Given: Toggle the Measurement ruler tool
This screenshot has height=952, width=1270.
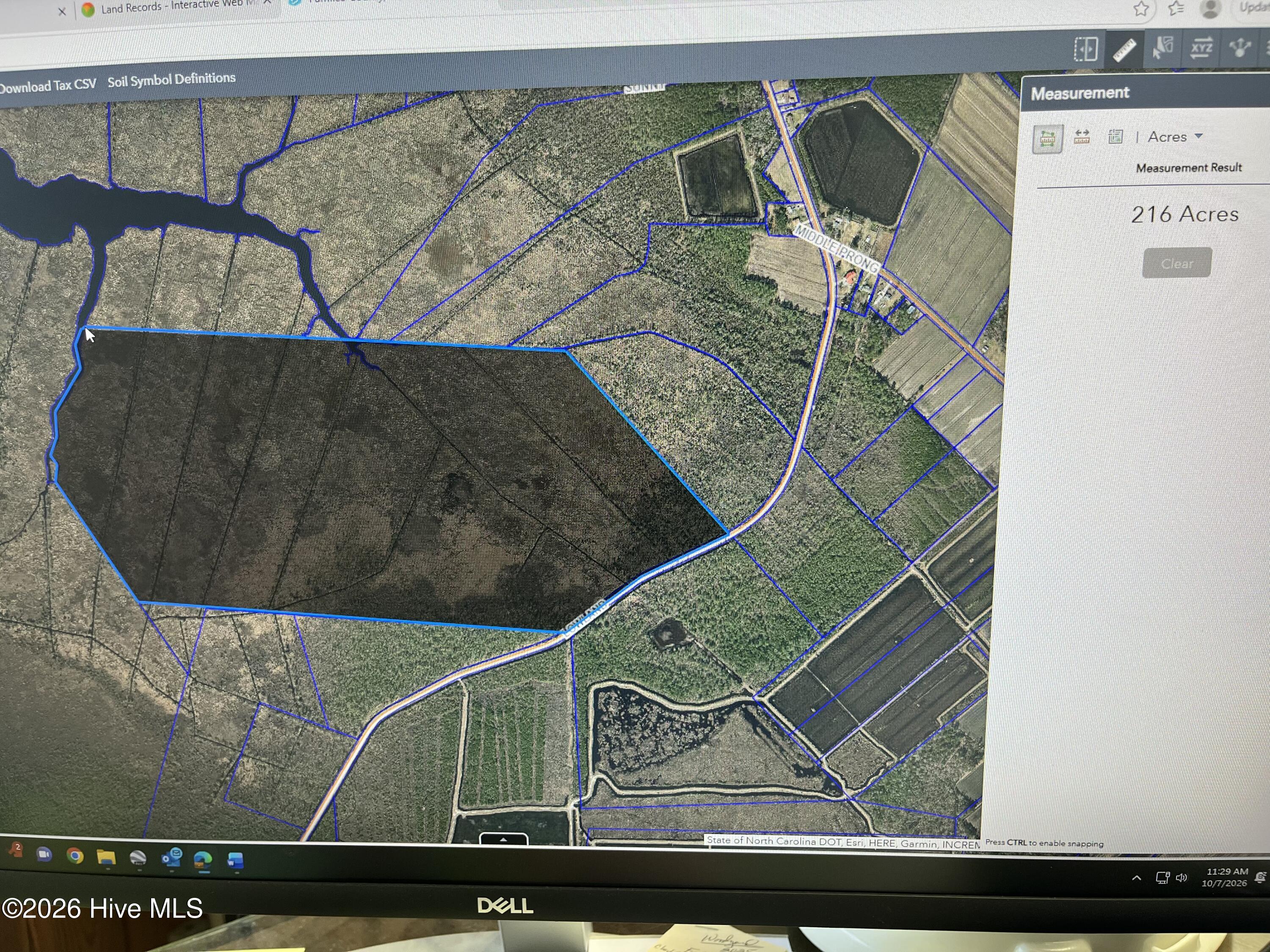Looking at the screenshot, I should point(1124,50).
